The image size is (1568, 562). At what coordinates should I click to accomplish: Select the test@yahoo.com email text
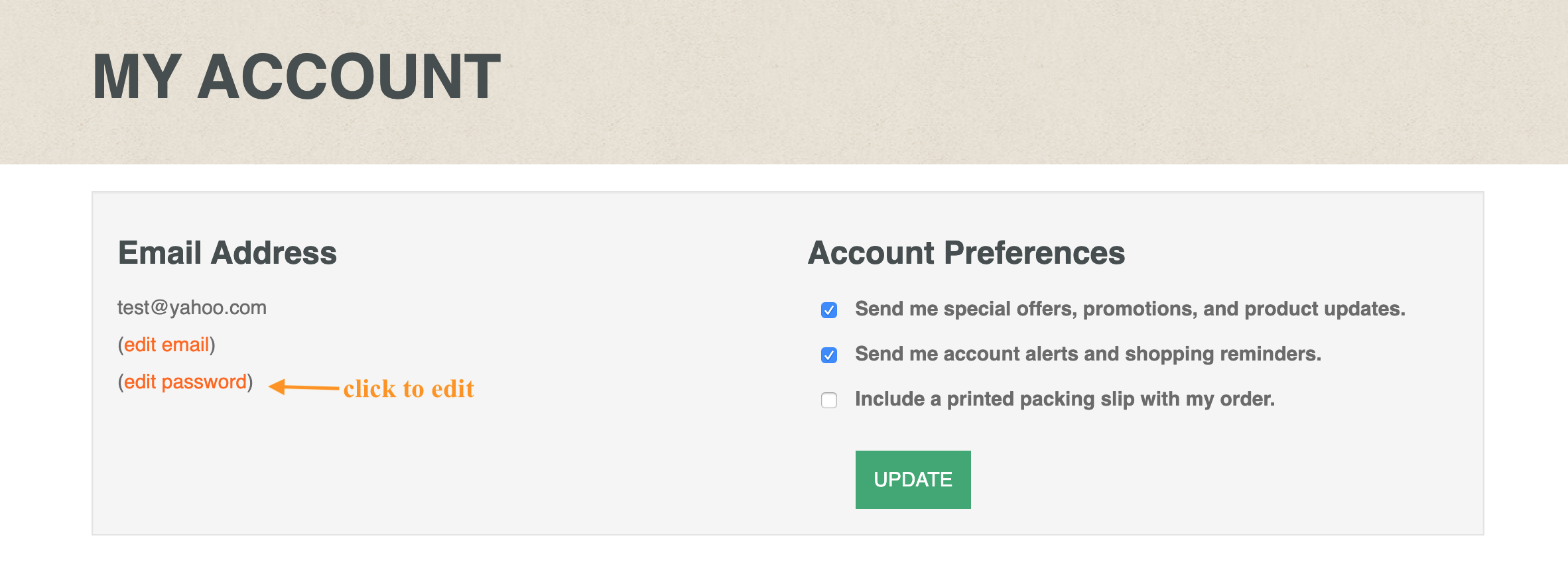192,308
